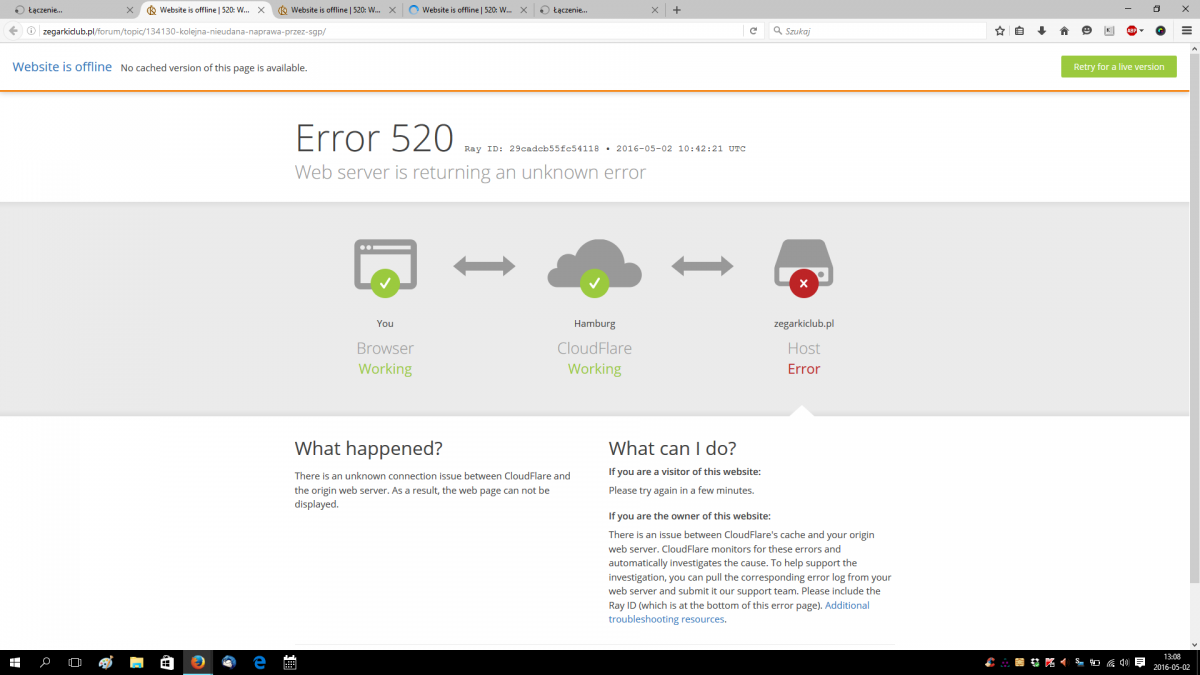Click the browser back arrow button

[13, 31]
